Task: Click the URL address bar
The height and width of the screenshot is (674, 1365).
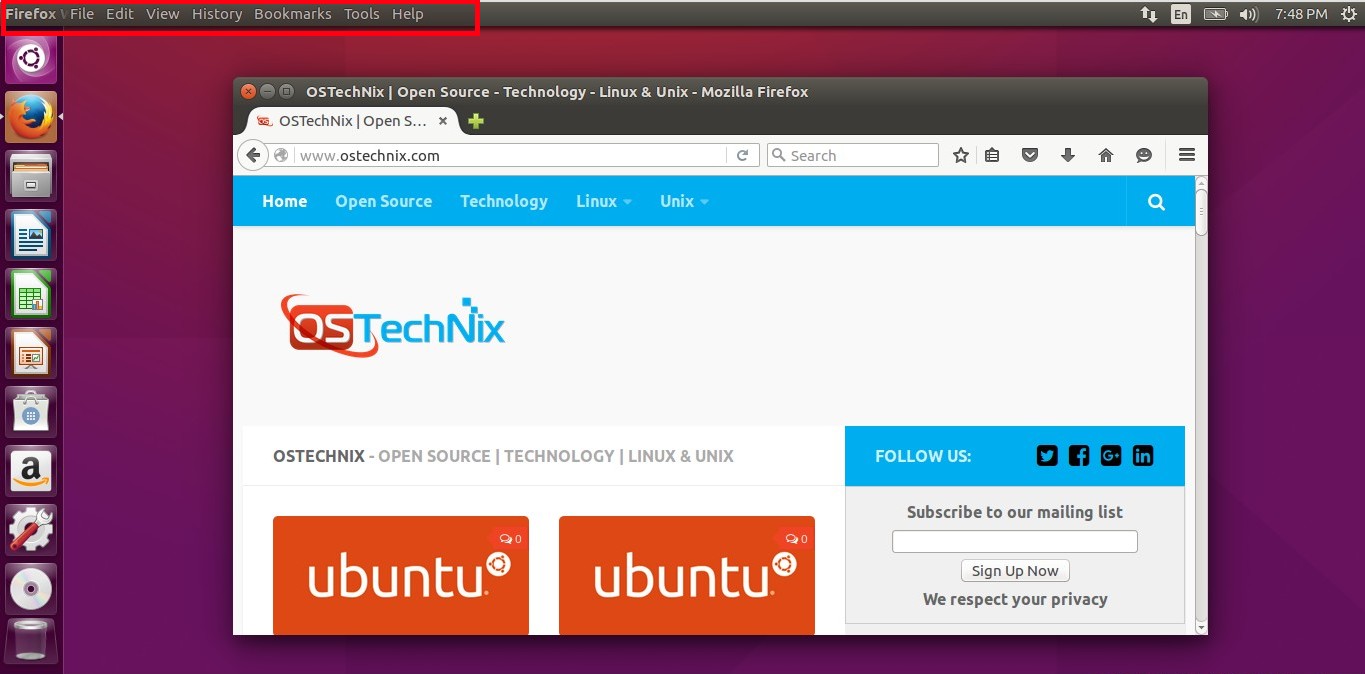Action: pos(511,155)
